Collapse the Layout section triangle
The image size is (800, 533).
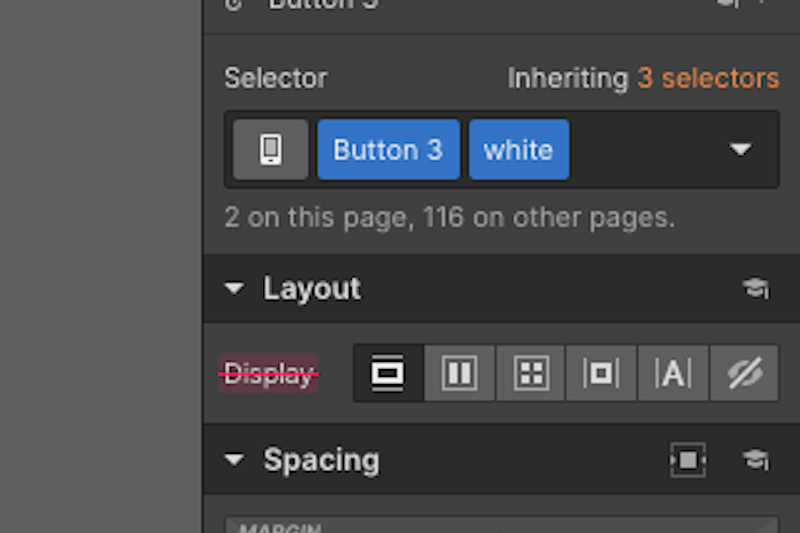tap(234, 289)
